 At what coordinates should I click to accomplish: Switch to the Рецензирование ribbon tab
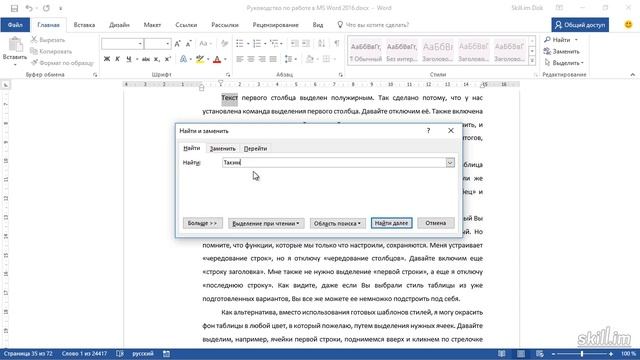(x=276, y=25)
